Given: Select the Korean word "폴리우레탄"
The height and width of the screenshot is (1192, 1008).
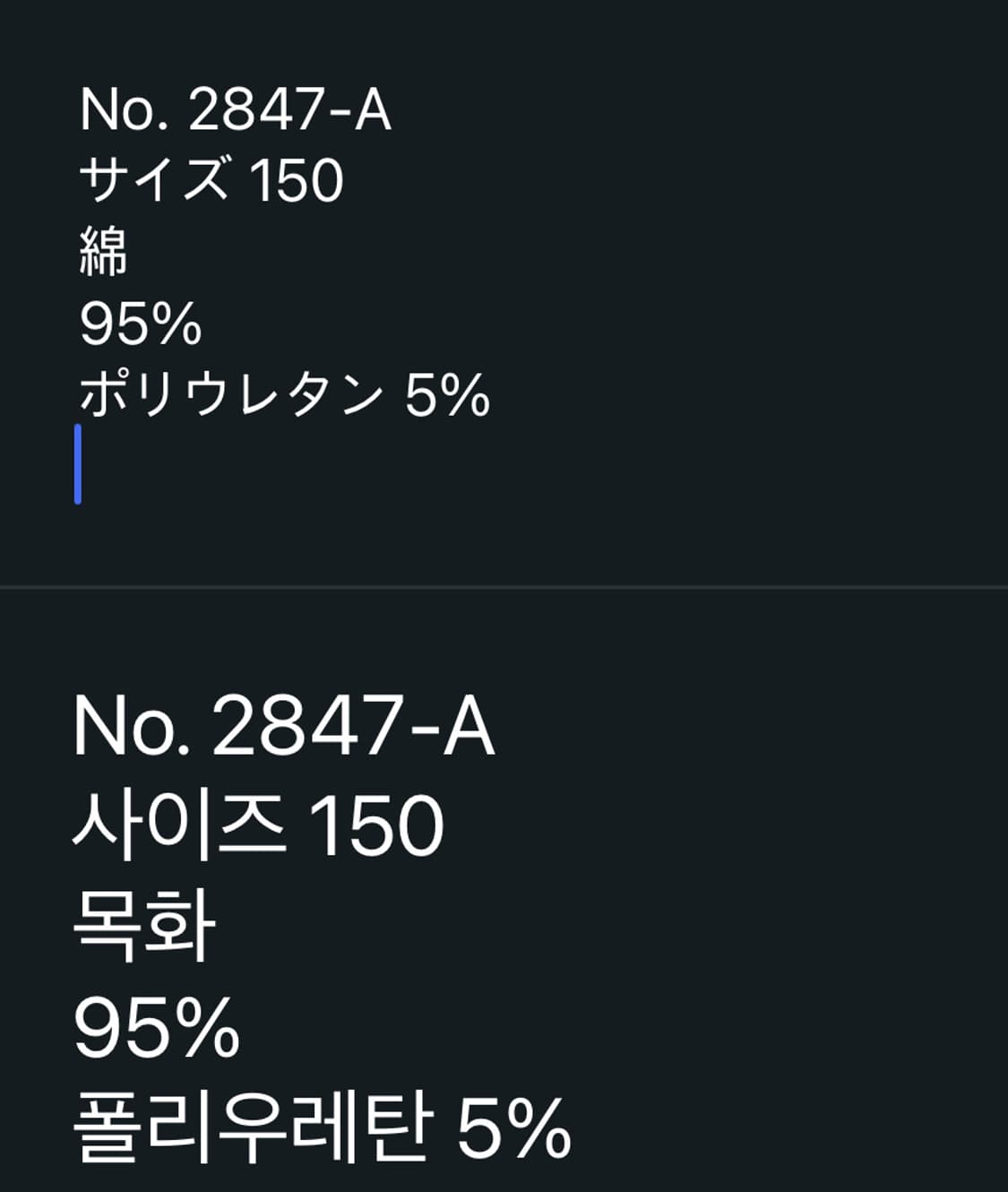Looking at the screenshot, I should click(253, 1127).
